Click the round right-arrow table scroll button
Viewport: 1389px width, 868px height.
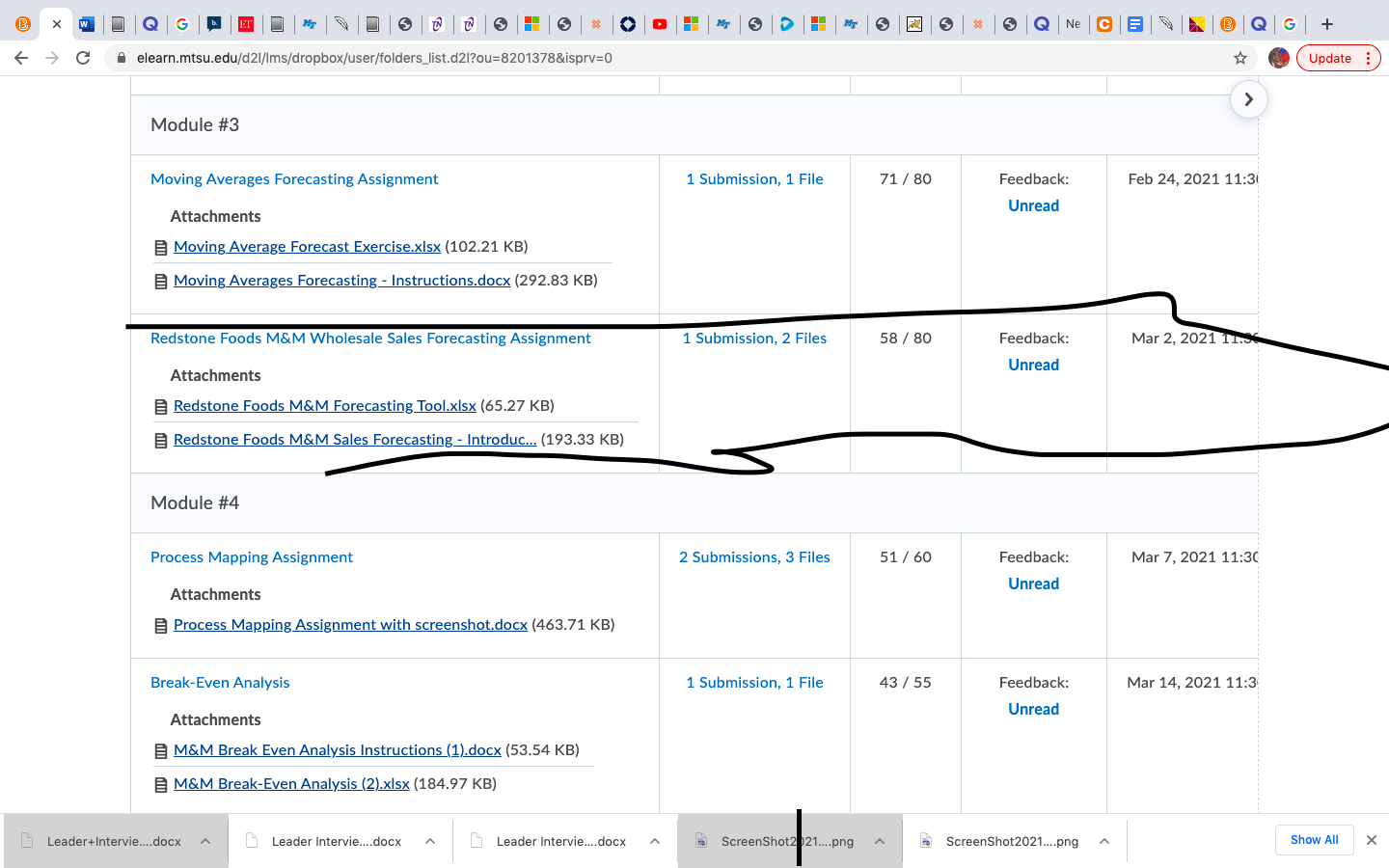pyautogui.click(x=1248, y=99)
